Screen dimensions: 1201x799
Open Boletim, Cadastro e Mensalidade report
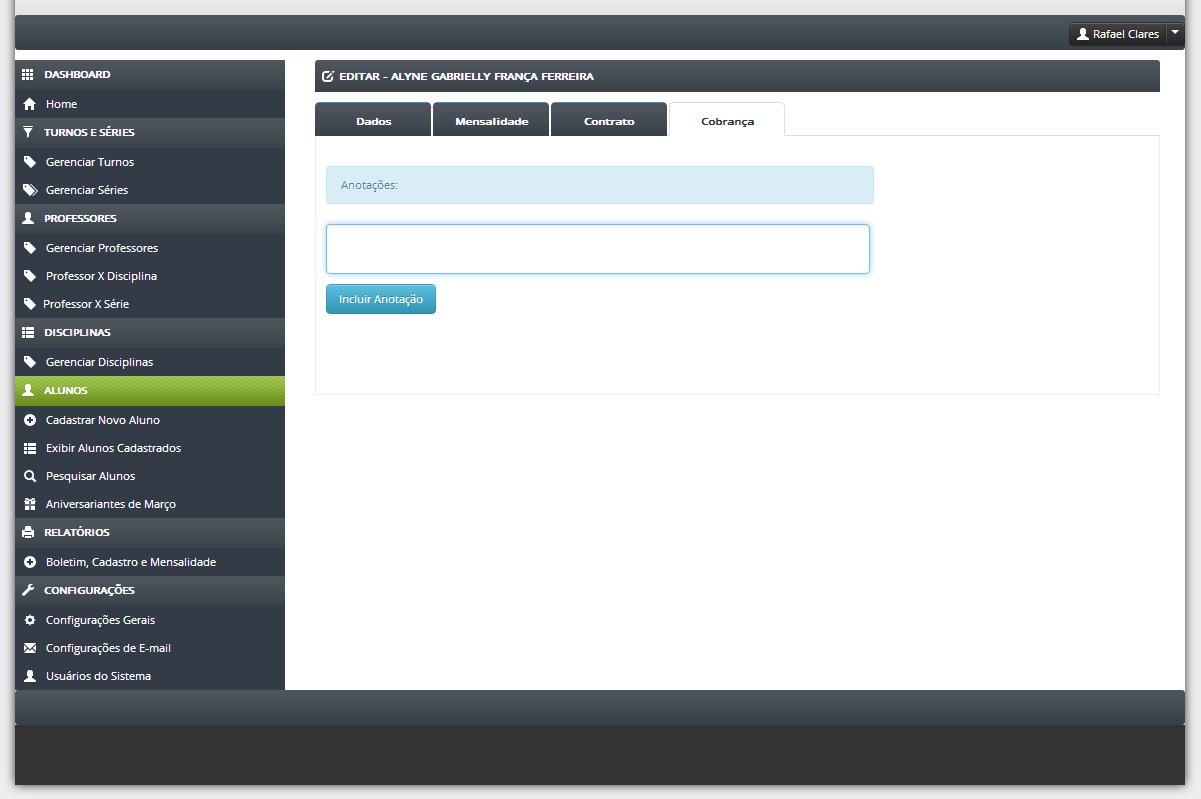tap(131, 562)
